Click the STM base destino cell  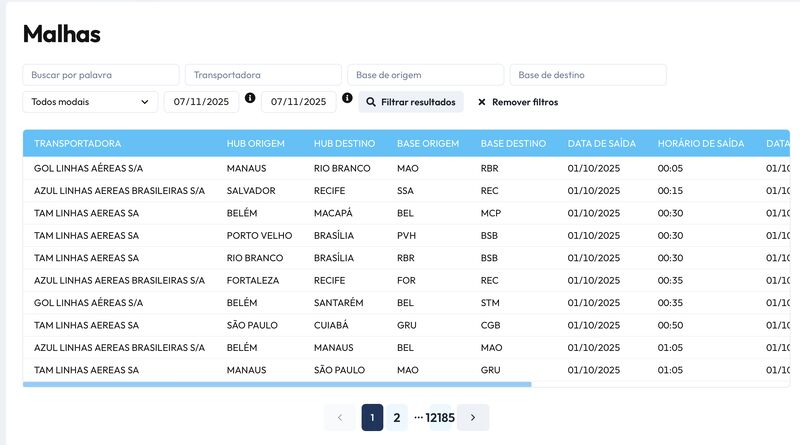tap(490, 303)
